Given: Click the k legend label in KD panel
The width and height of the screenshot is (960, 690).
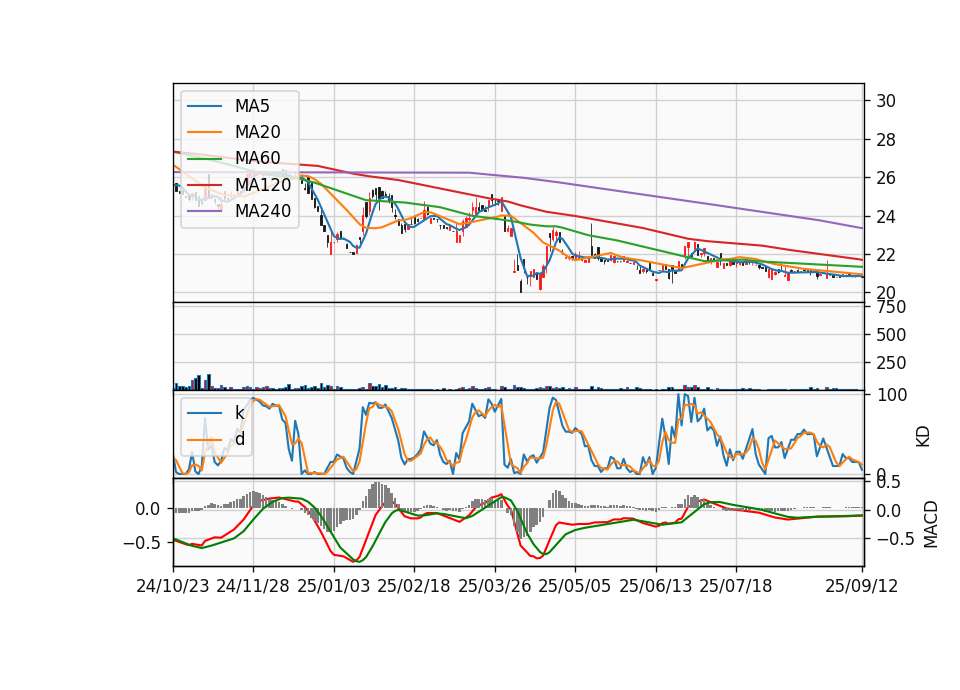Looking at the screenshot, I should [239, 413].
